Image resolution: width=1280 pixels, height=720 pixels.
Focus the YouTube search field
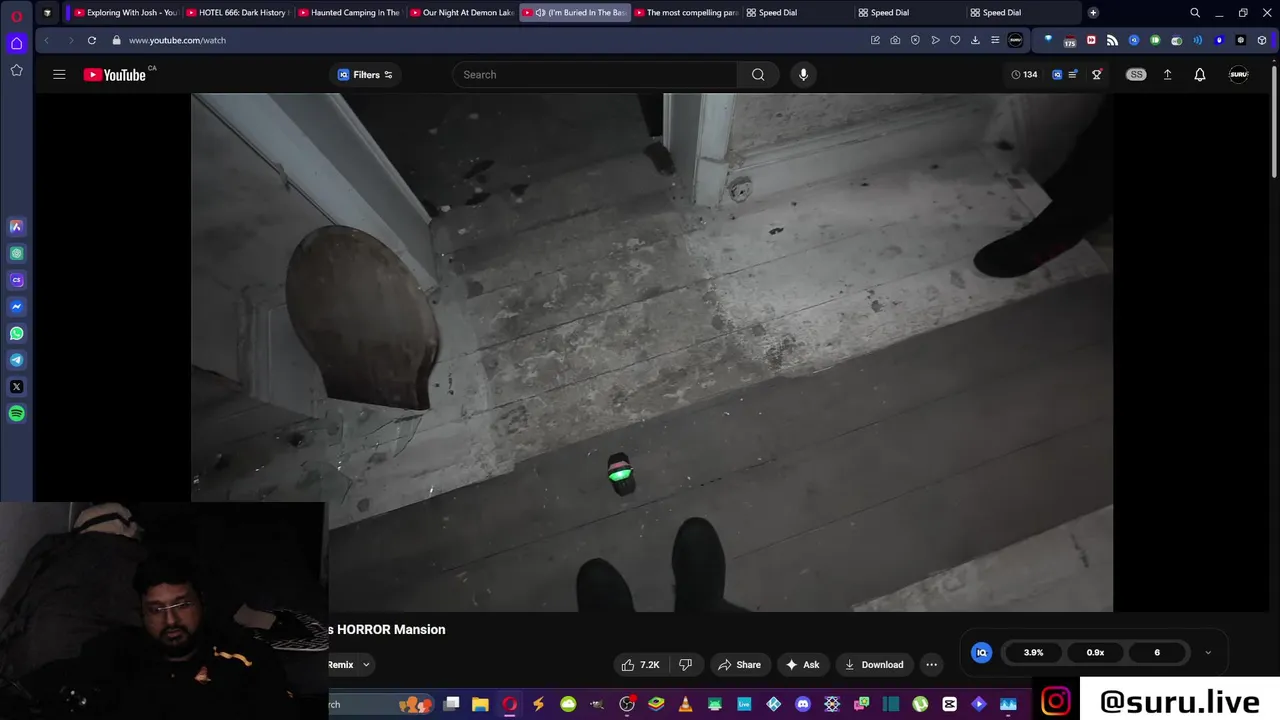pos(595,75)
